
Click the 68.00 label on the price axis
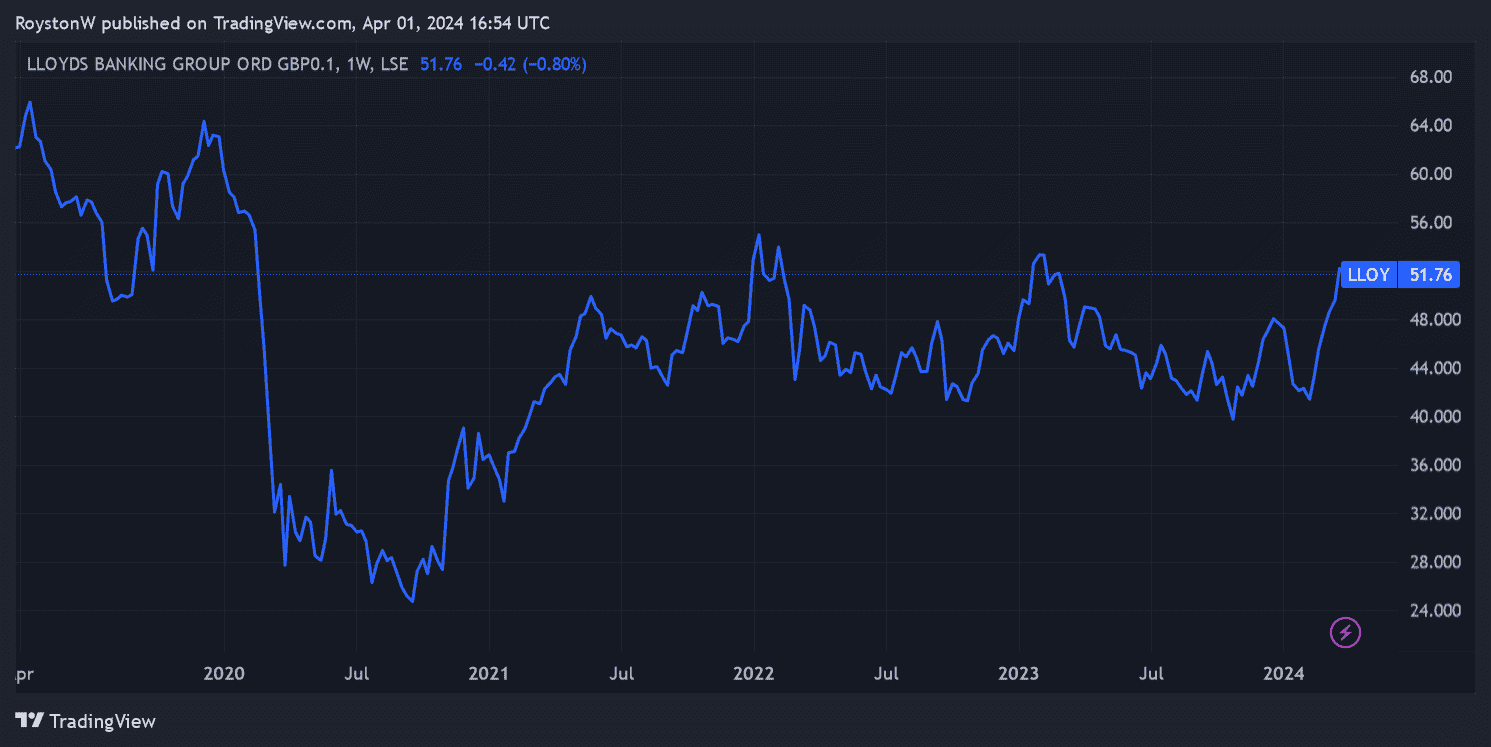[x=1429, y=77]
